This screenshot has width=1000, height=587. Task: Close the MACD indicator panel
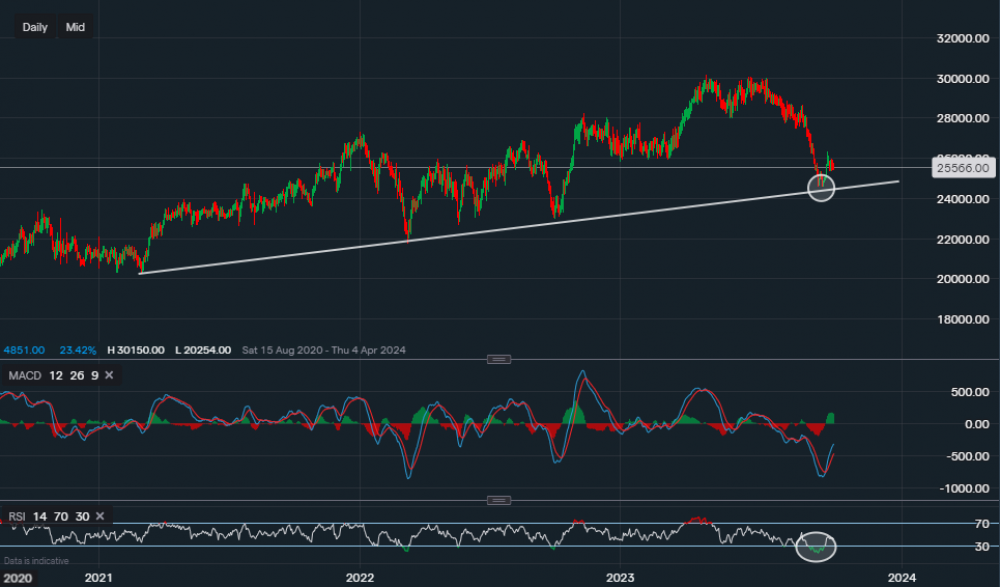coord(109,375)
